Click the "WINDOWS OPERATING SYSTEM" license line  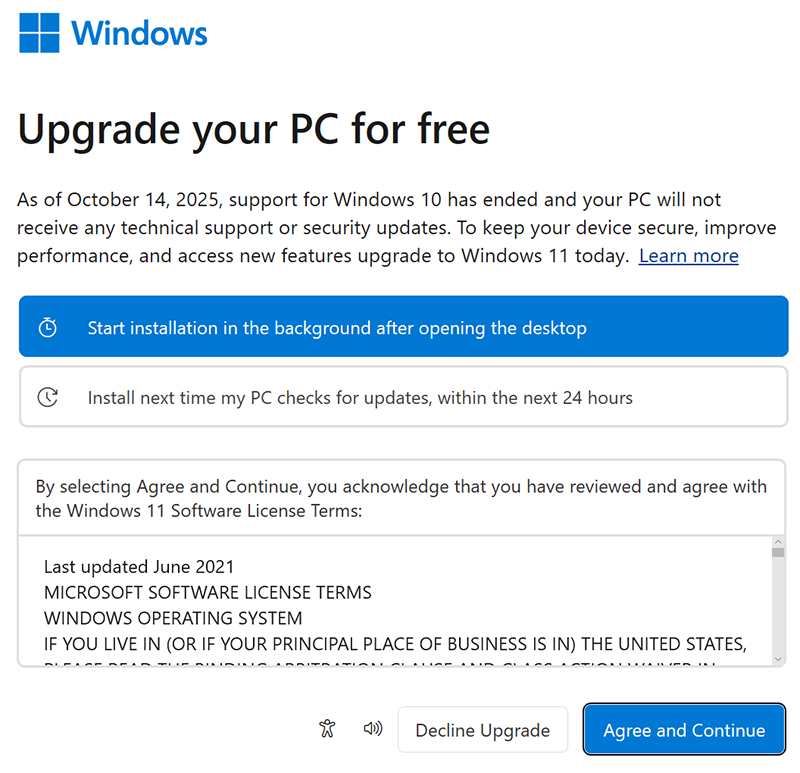click(x=173, y=618)
